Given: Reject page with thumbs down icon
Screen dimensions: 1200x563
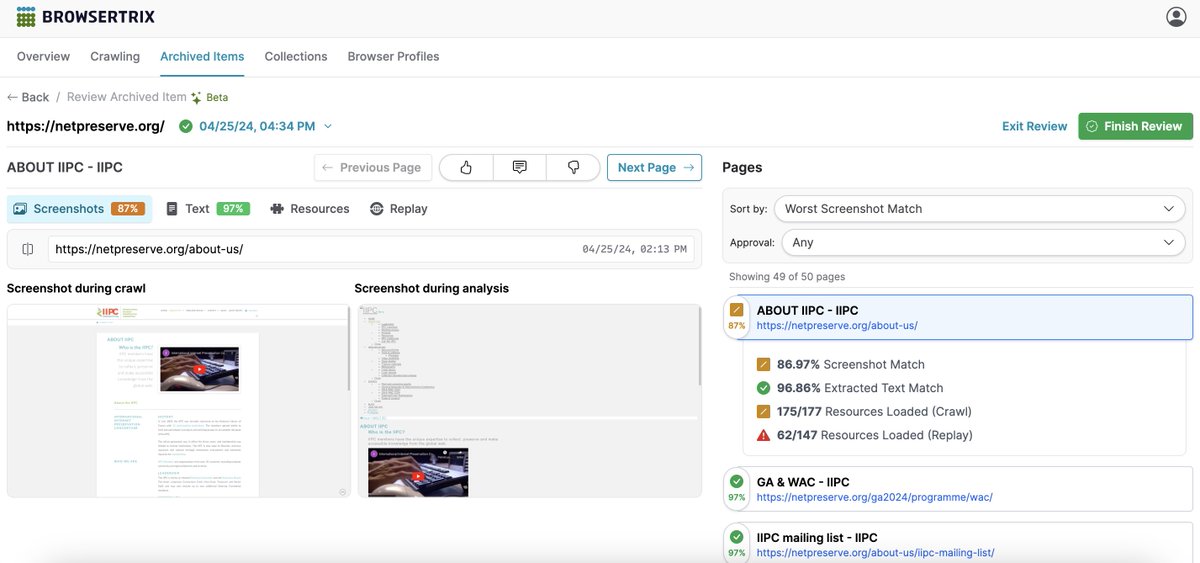Looking at the screenshot, I should click(x=573, y=167).
